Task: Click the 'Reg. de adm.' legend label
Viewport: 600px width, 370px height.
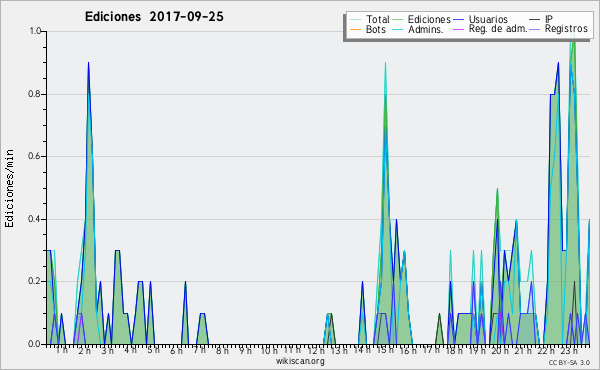Action: (x=498, y=29)
